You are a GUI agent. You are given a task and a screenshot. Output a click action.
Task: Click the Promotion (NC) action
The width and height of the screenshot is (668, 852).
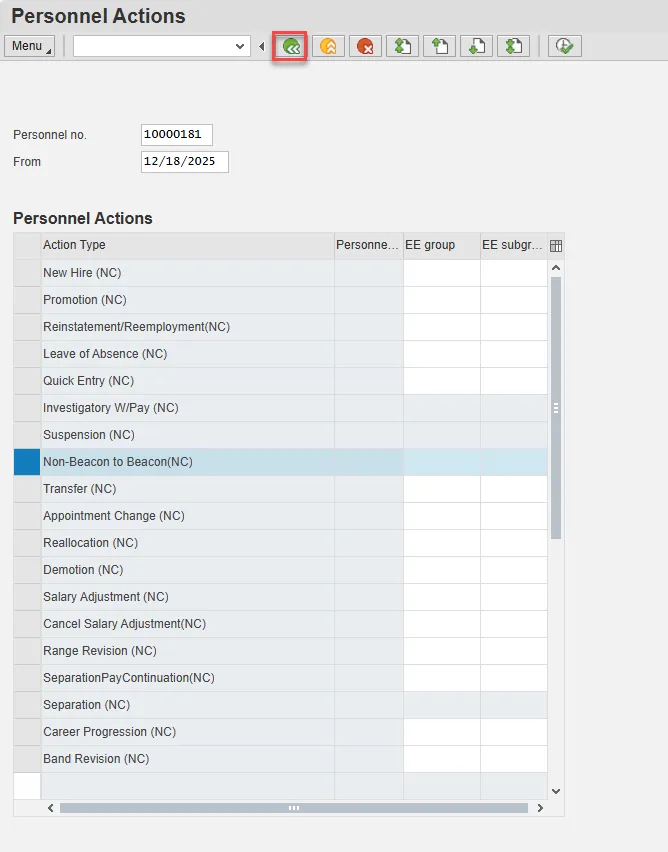[x=85, y=300]
